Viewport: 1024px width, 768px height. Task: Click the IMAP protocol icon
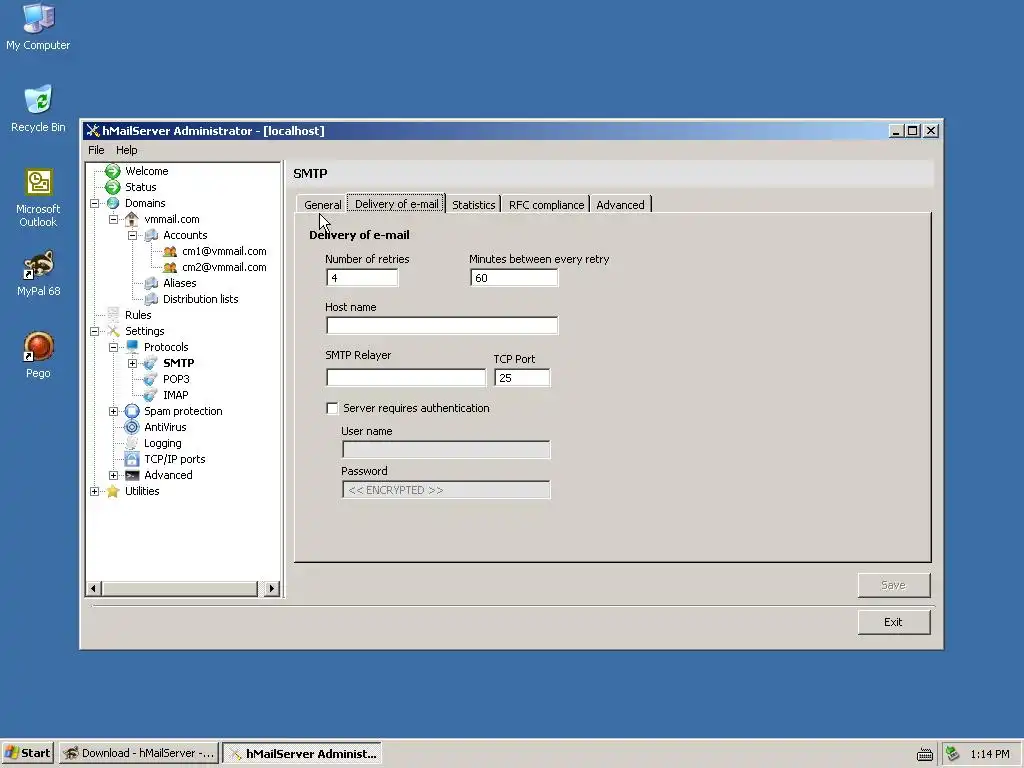pos(151,395)
